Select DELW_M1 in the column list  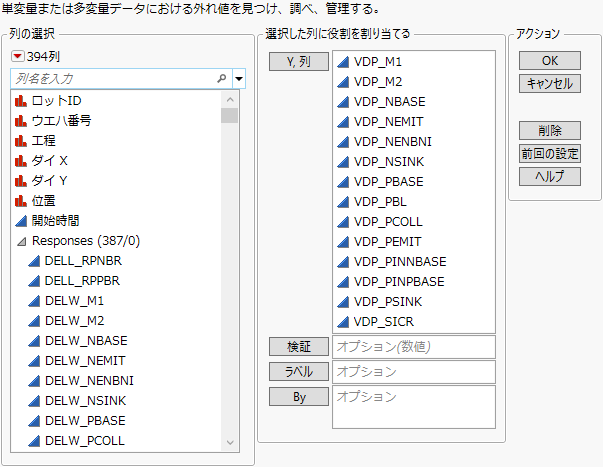[74, 301]
